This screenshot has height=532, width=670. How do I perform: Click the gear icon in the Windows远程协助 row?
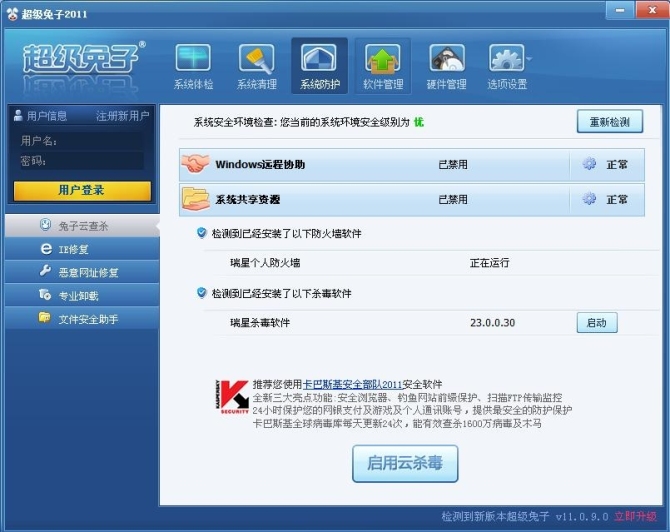pyautogui.click(x=589, y=164)
